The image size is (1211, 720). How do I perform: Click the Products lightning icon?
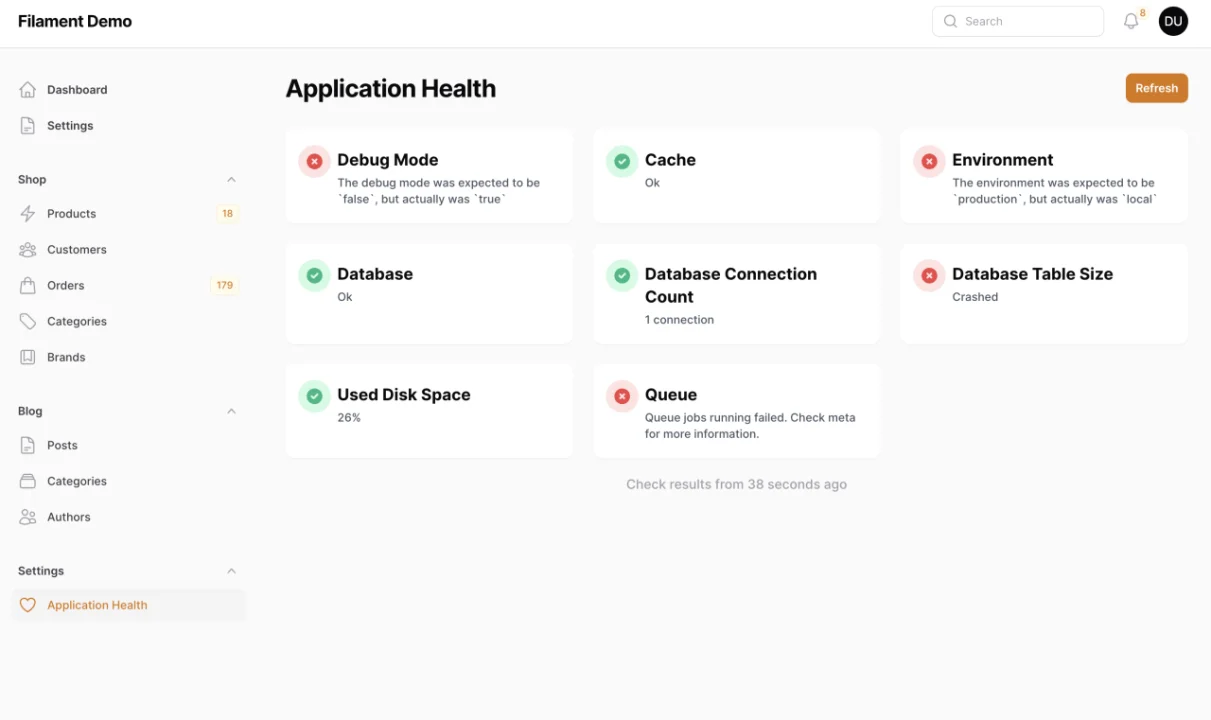coord(28,213)
